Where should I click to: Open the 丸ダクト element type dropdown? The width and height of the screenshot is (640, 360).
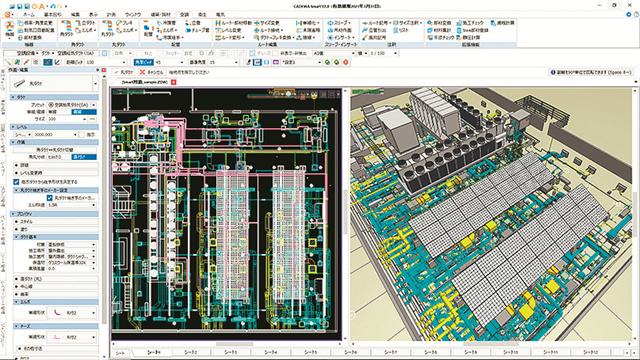(x=96, y=84)
